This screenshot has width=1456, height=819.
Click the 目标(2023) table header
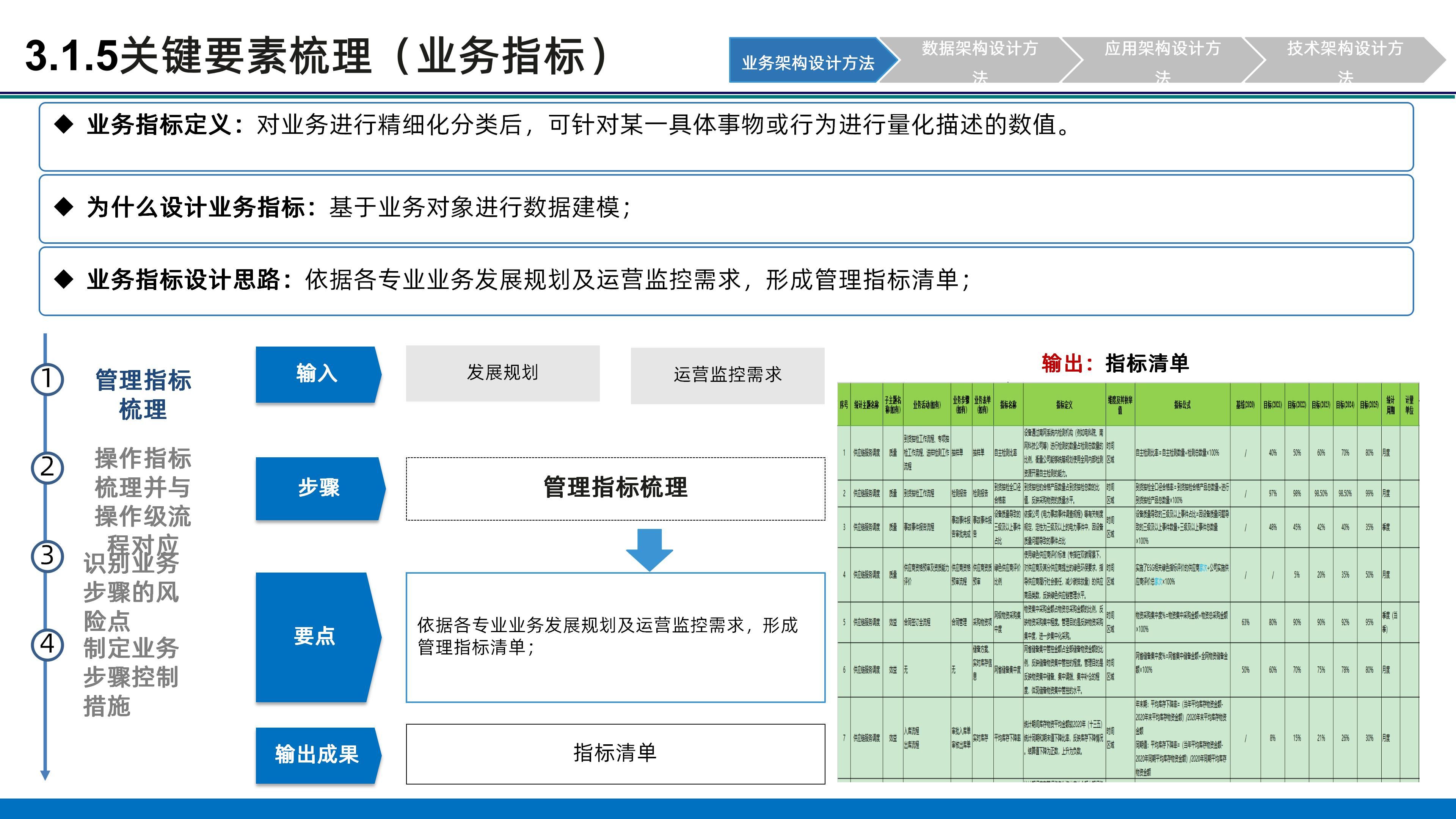pyautogui.click(x=1321, y=405)
